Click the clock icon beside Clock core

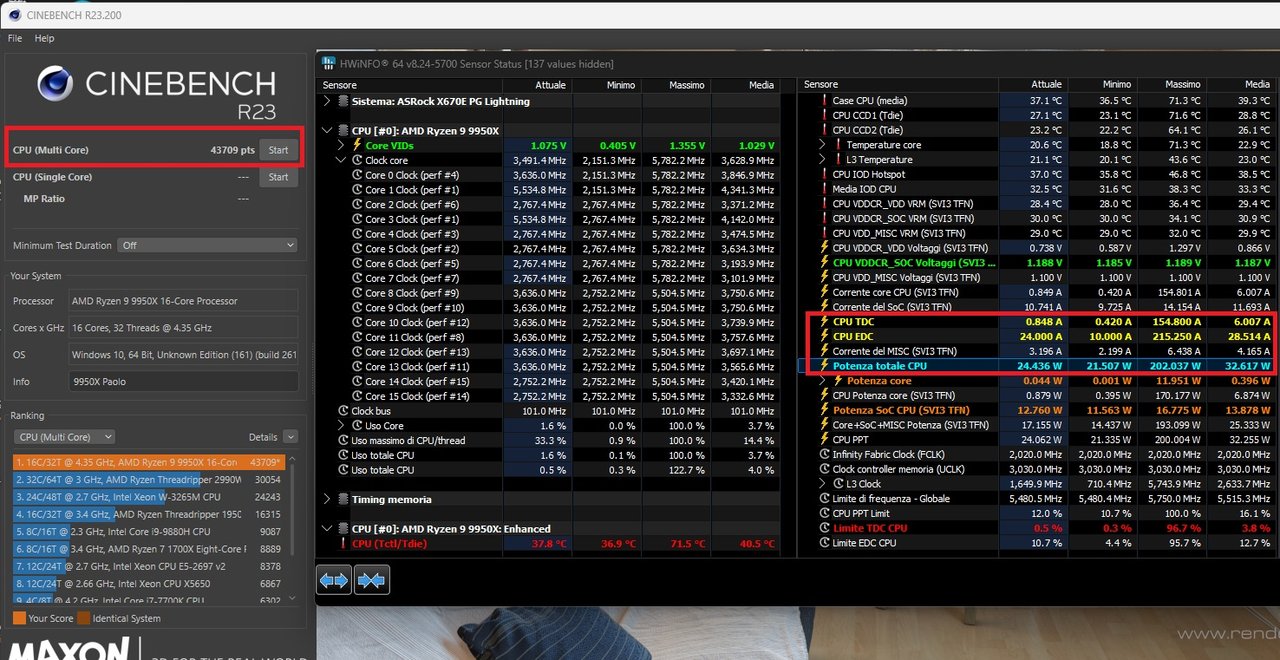[x=357, y=160]
